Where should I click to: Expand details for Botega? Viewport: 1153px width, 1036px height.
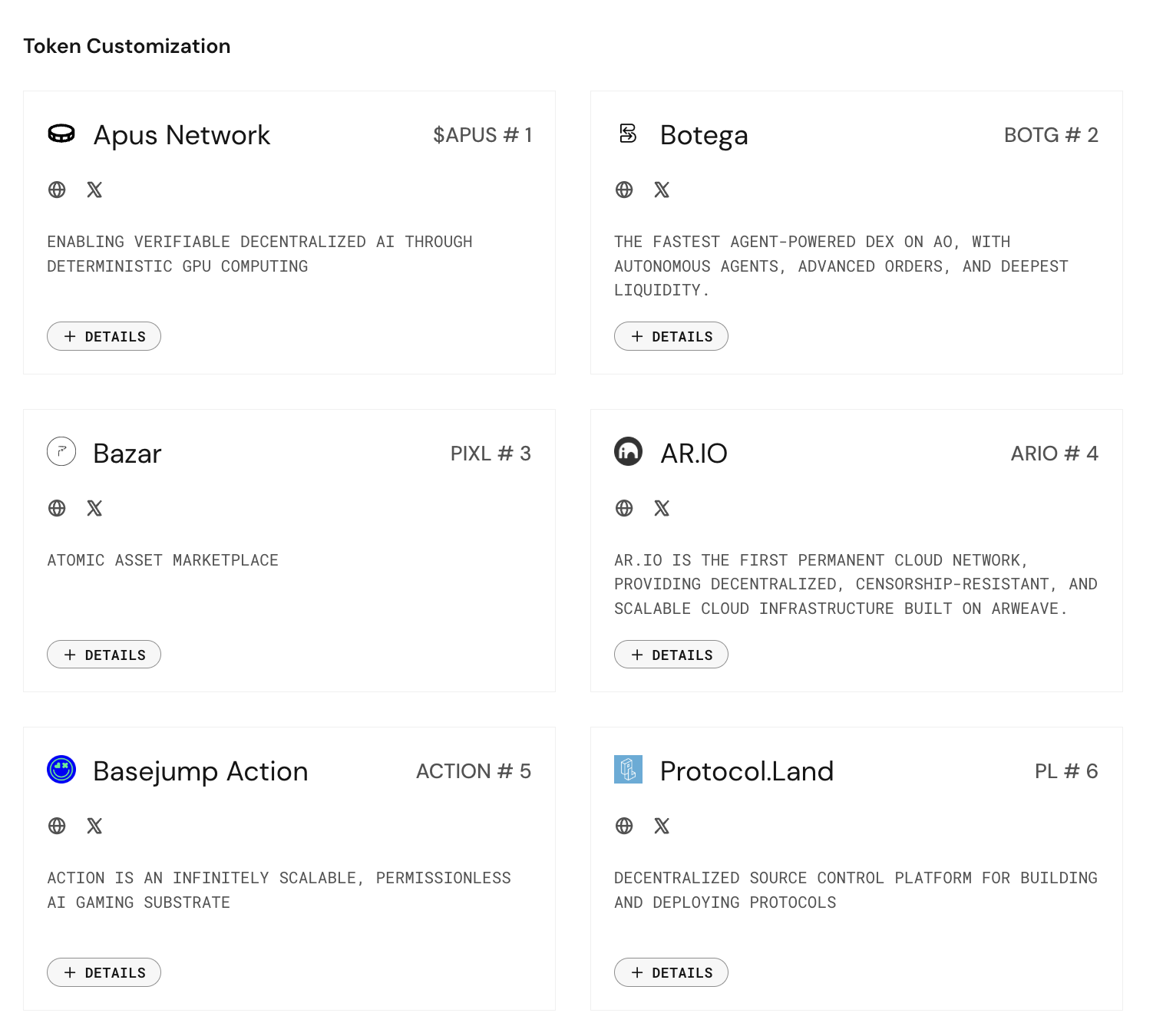[671, 336]
